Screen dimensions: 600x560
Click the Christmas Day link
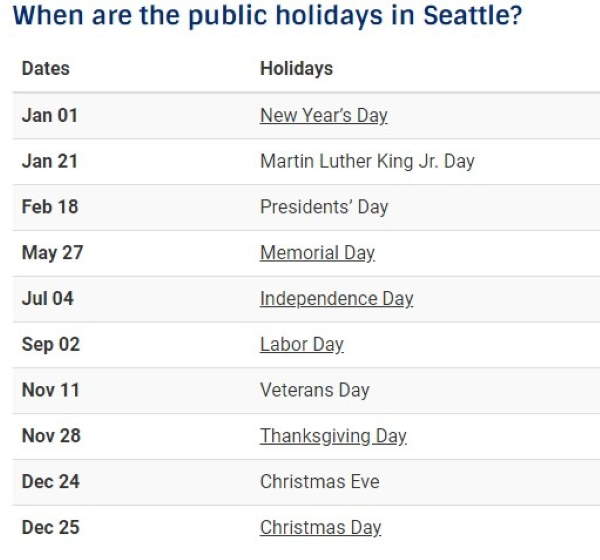click(320, 528)
